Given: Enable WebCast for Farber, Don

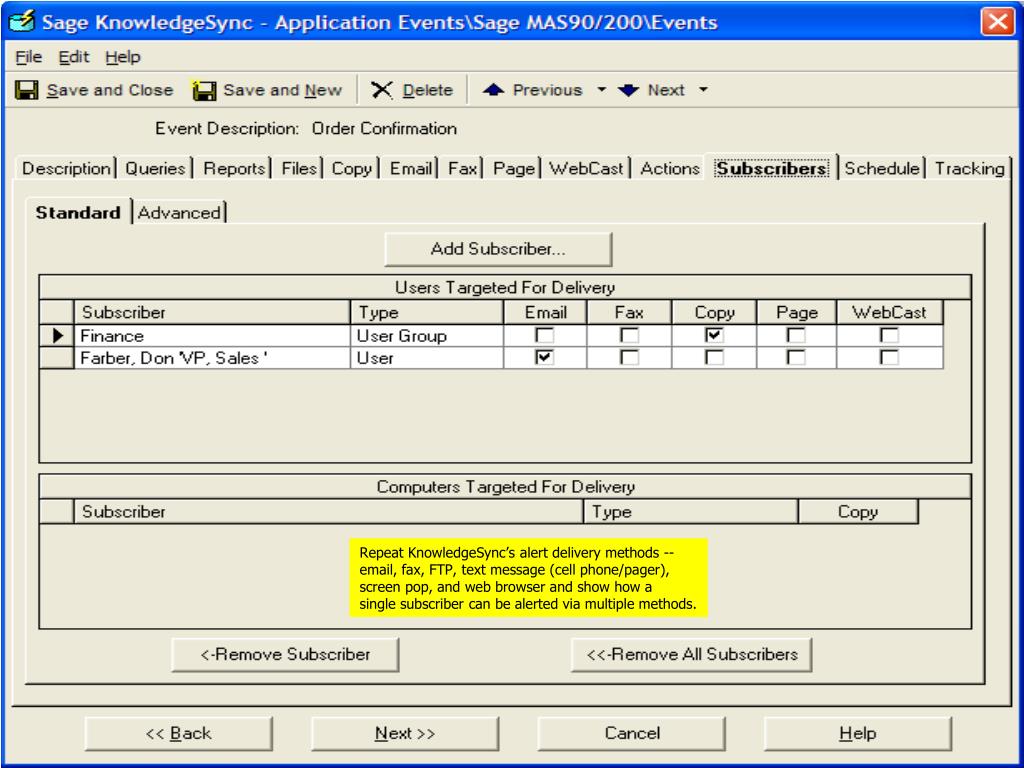Looking at the screenshot, I should 889,357.
